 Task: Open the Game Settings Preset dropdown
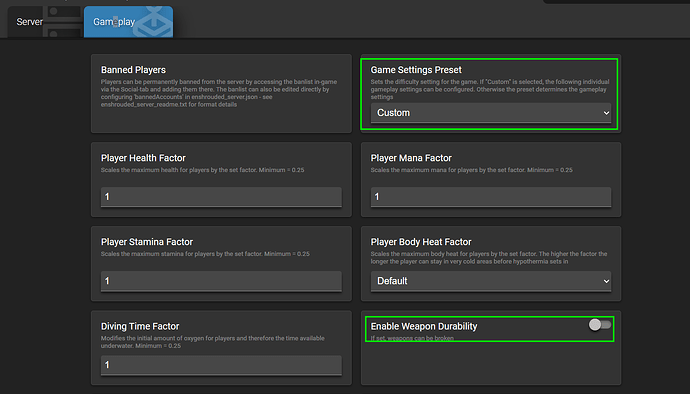[x=491, y=113]
